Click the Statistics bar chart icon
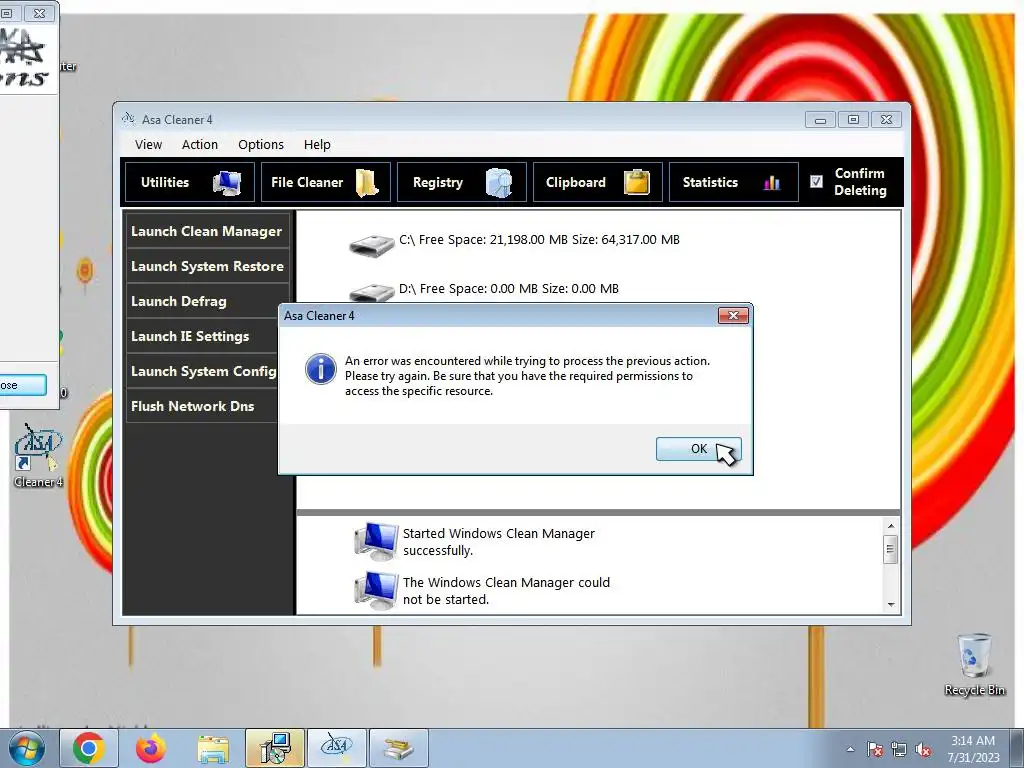This screenshot has height=768, width=1024. [x=772, y=182]
